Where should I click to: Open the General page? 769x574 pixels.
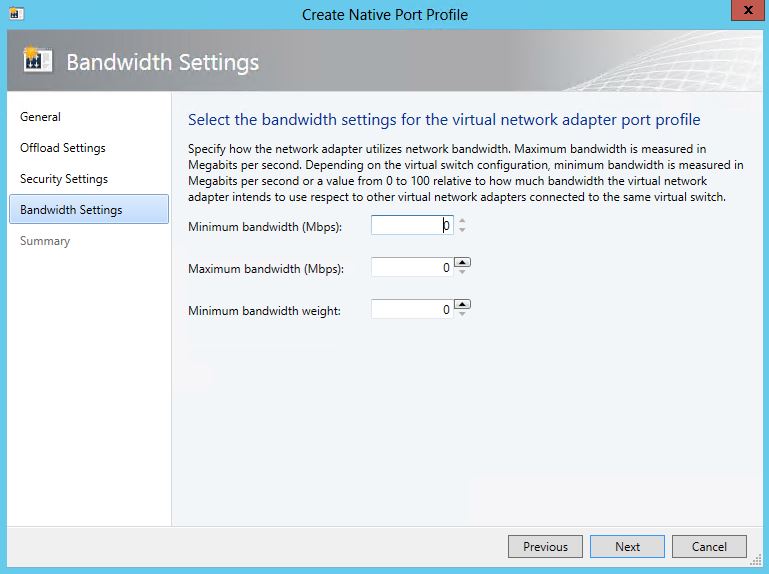pyautogui.click(x=41, y=117)
